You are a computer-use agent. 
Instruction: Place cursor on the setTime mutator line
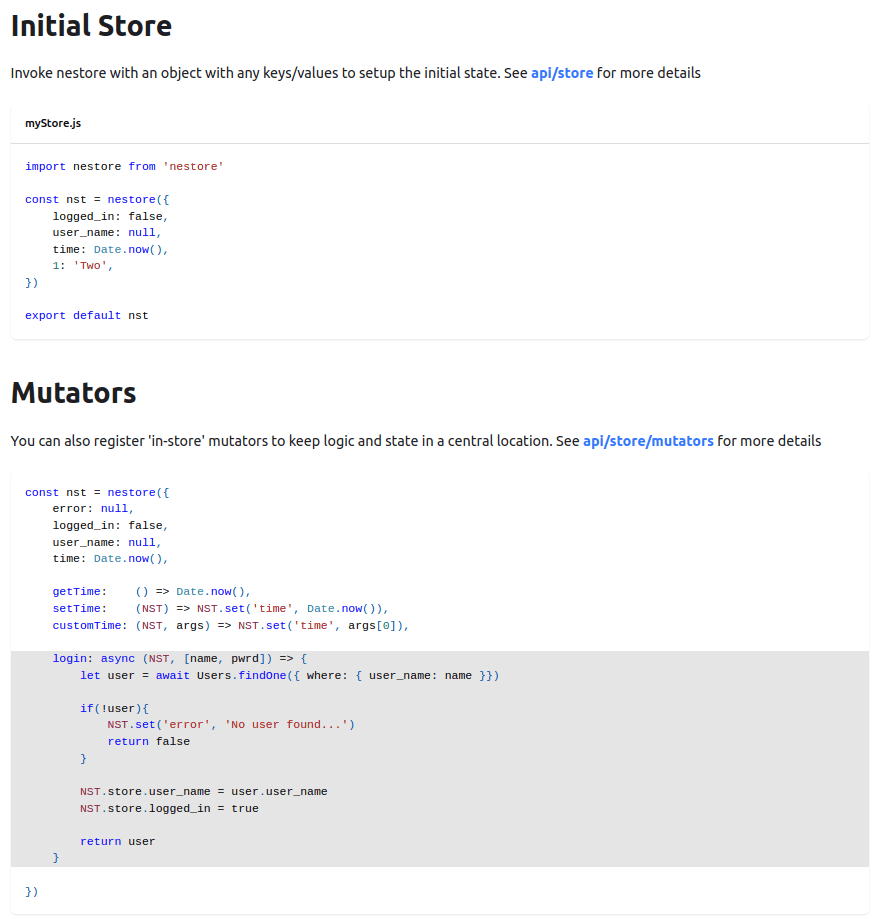(x=219, y=608)
